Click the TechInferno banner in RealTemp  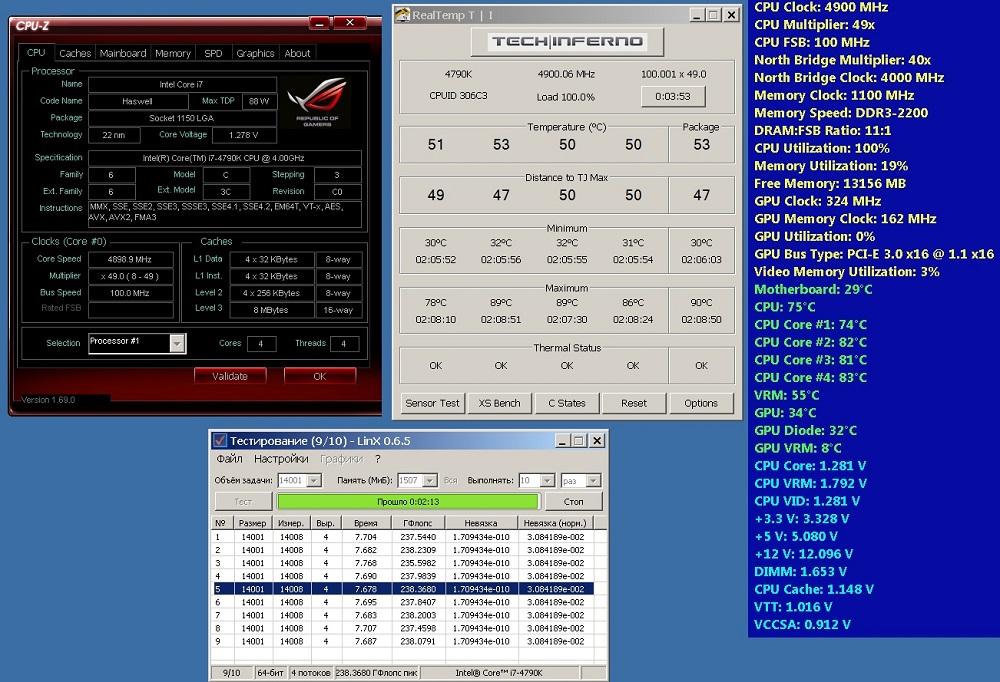[567, 41]
